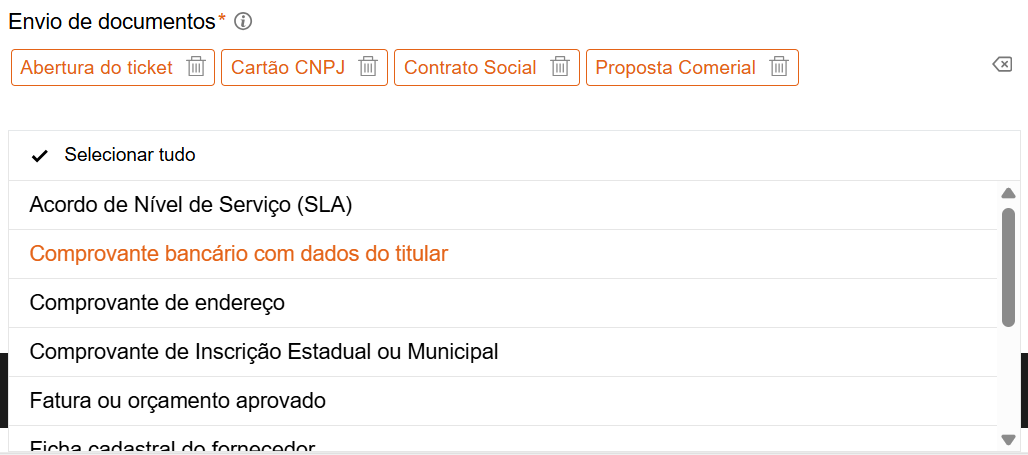This screenshot has width=1028, height=455.
Task: Click the Abertura do ticket tag label
Action: (96, 68)
